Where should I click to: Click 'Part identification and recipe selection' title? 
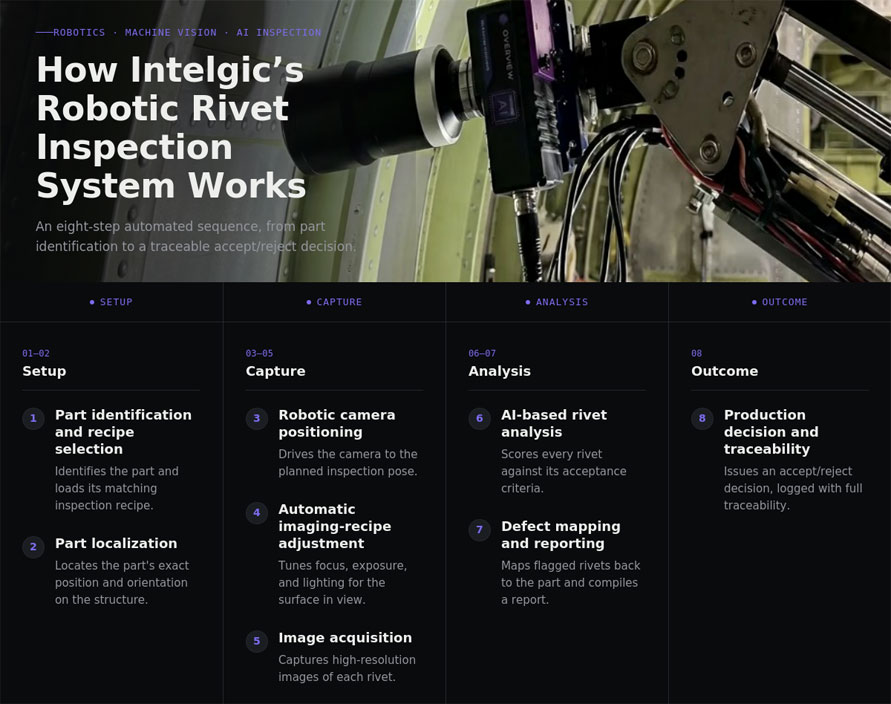pyautogui.click(x=123, y=432)
